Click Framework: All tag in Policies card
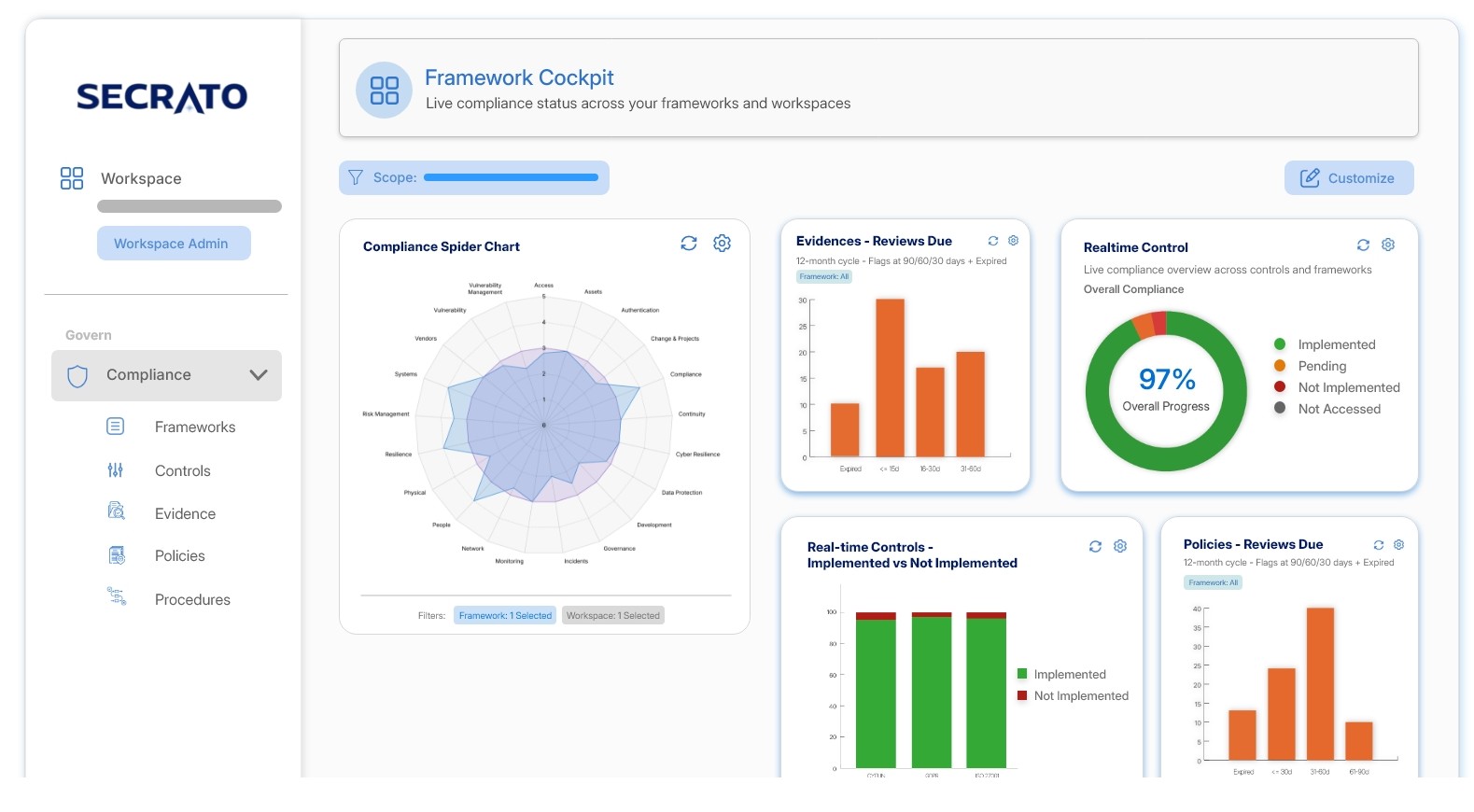This screenshot has height=812, width=1474. tap(1214, 582)
